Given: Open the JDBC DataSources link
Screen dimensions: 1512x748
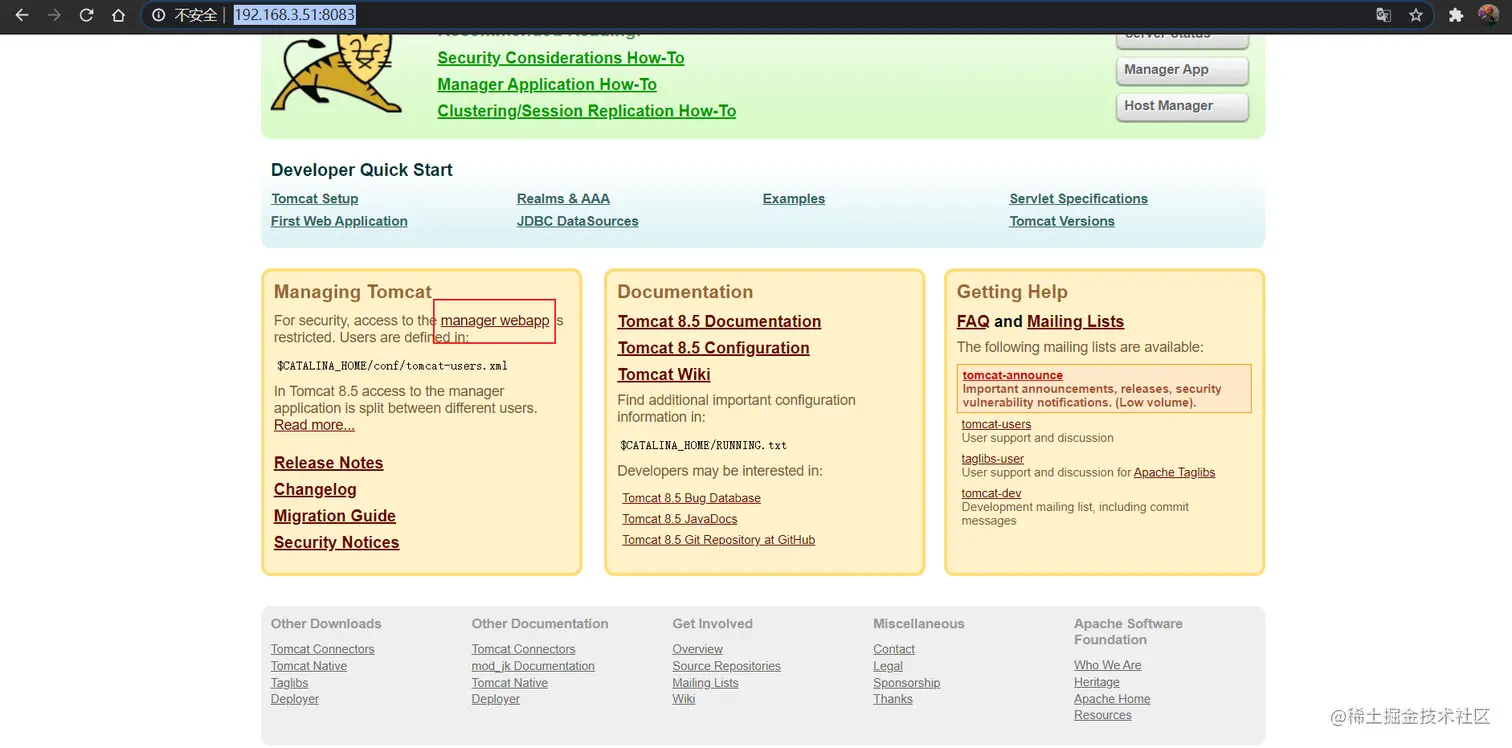Looking at the screenshot, I should tap(577, 221).
